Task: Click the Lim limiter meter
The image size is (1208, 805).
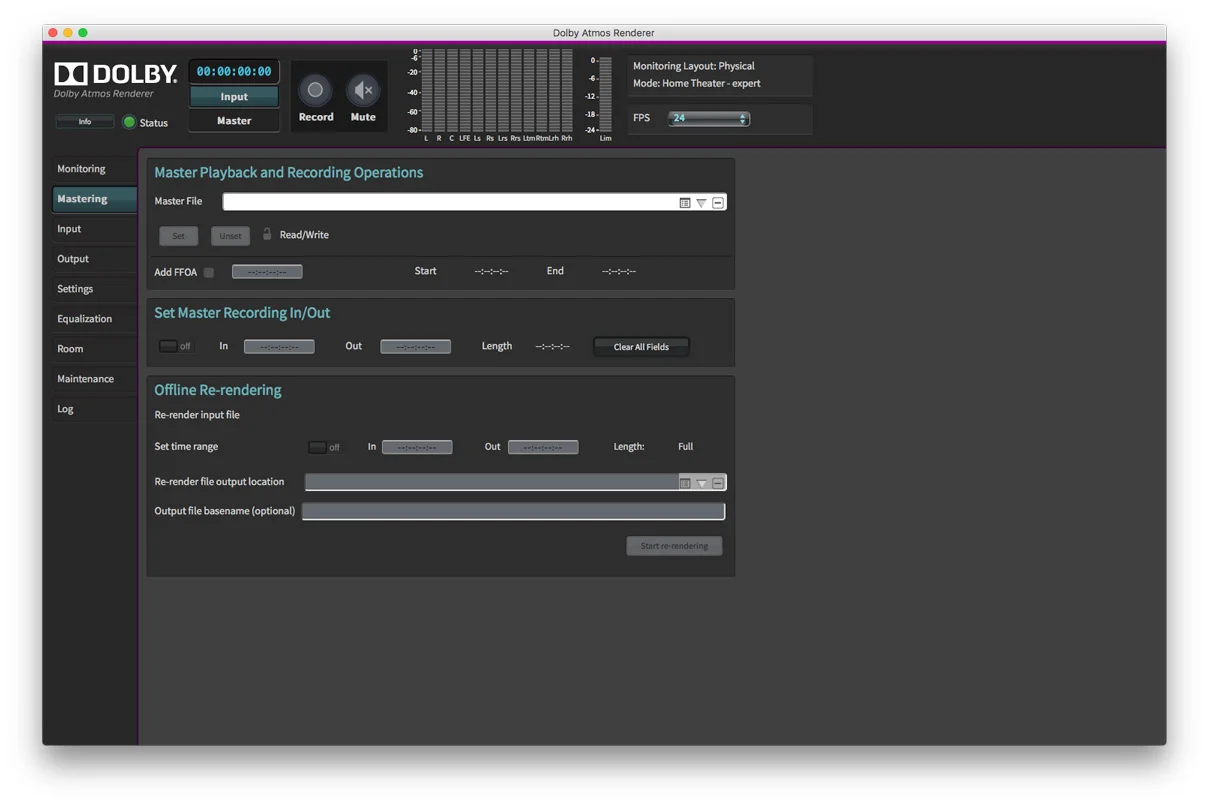Action: (605, 96)
